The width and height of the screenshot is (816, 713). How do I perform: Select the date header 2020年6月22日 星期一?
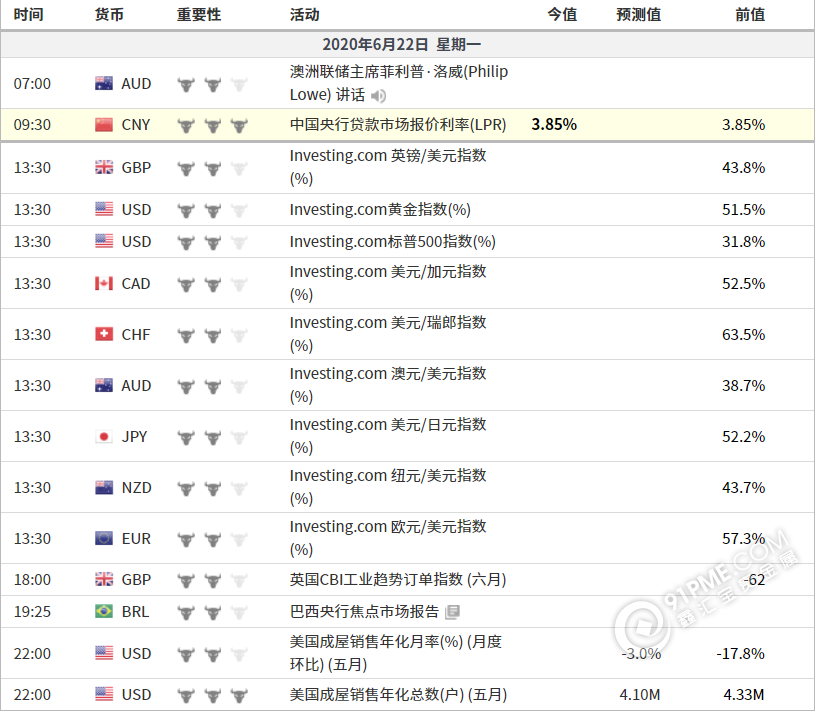tap(401, 45)
